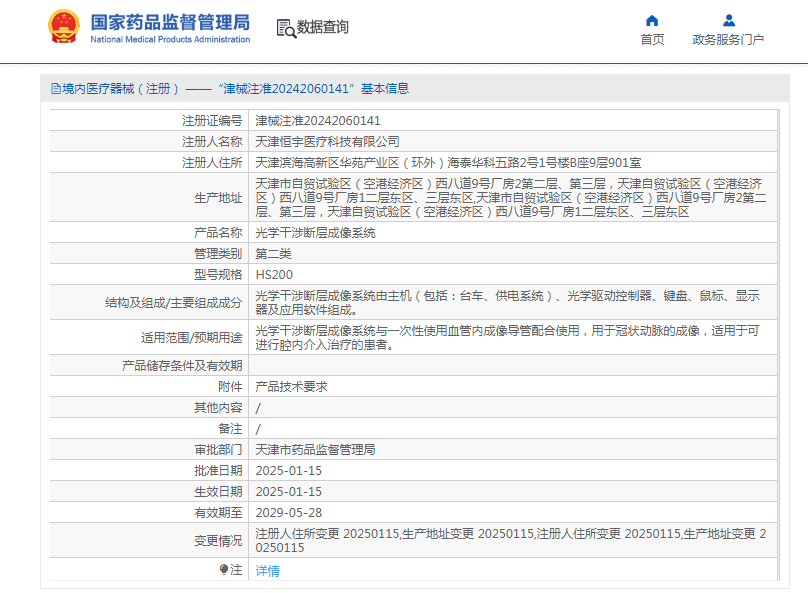Click the 结构及组成 composition description
The width and height of the screenshot is (808, 593).
(x=508, y=302)
